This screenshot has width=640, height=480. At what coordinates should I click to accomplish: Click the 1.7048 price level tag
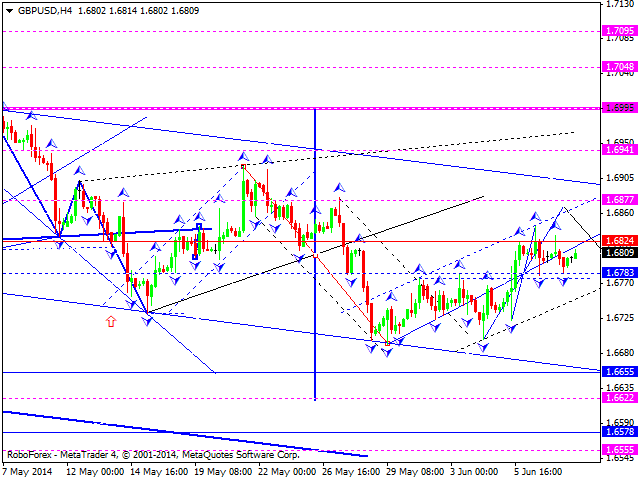point(620,67)
